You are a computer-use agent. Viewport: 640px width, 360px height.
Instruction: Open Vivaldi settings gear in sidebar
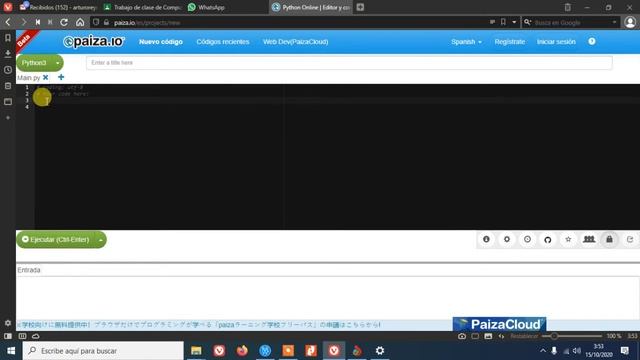click(x=8, y=323)
